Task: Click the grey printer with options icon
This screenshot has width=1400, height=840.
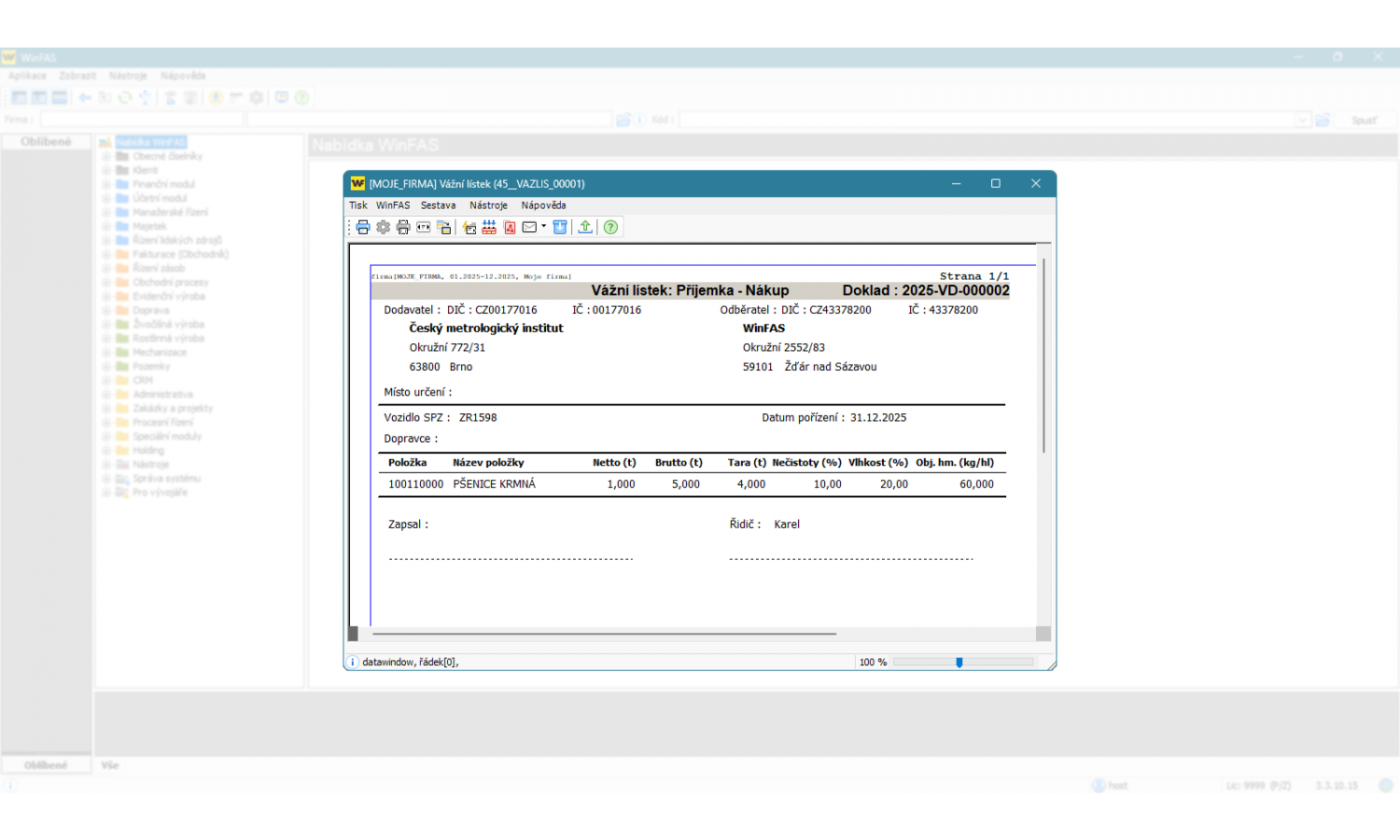Action: 403,227
